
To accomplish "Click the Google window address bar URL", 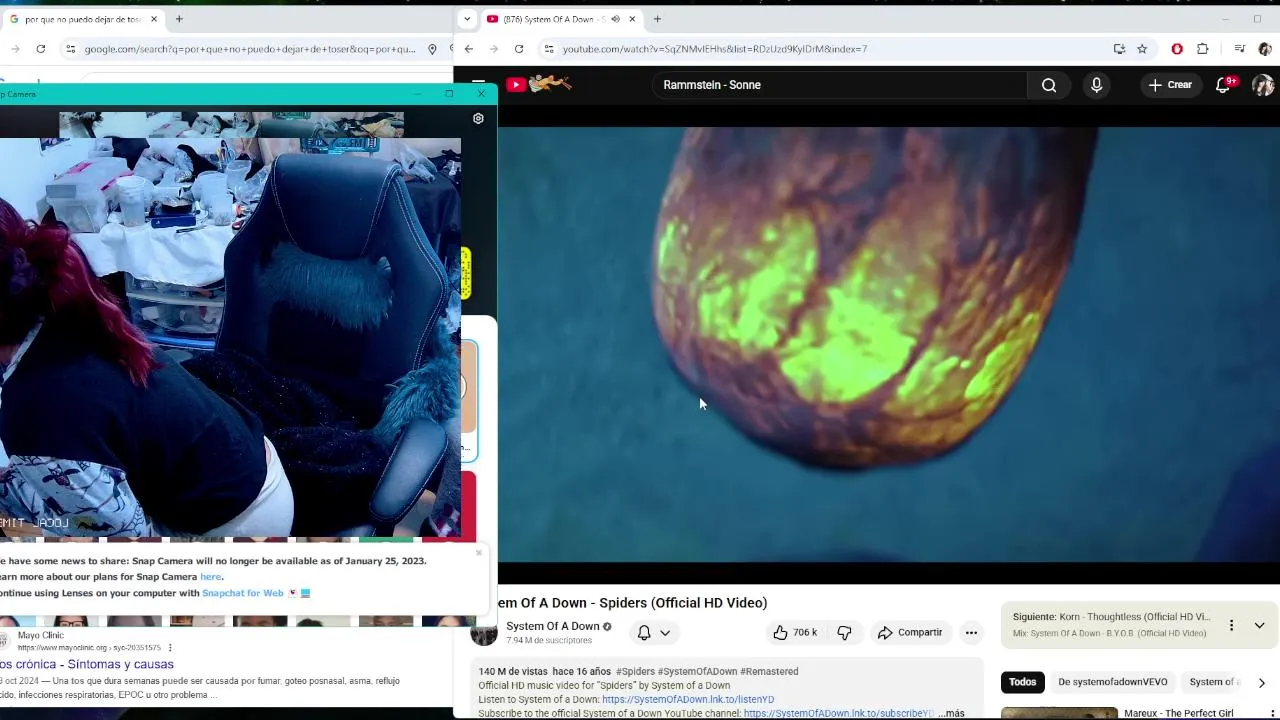I will [250, 49].
